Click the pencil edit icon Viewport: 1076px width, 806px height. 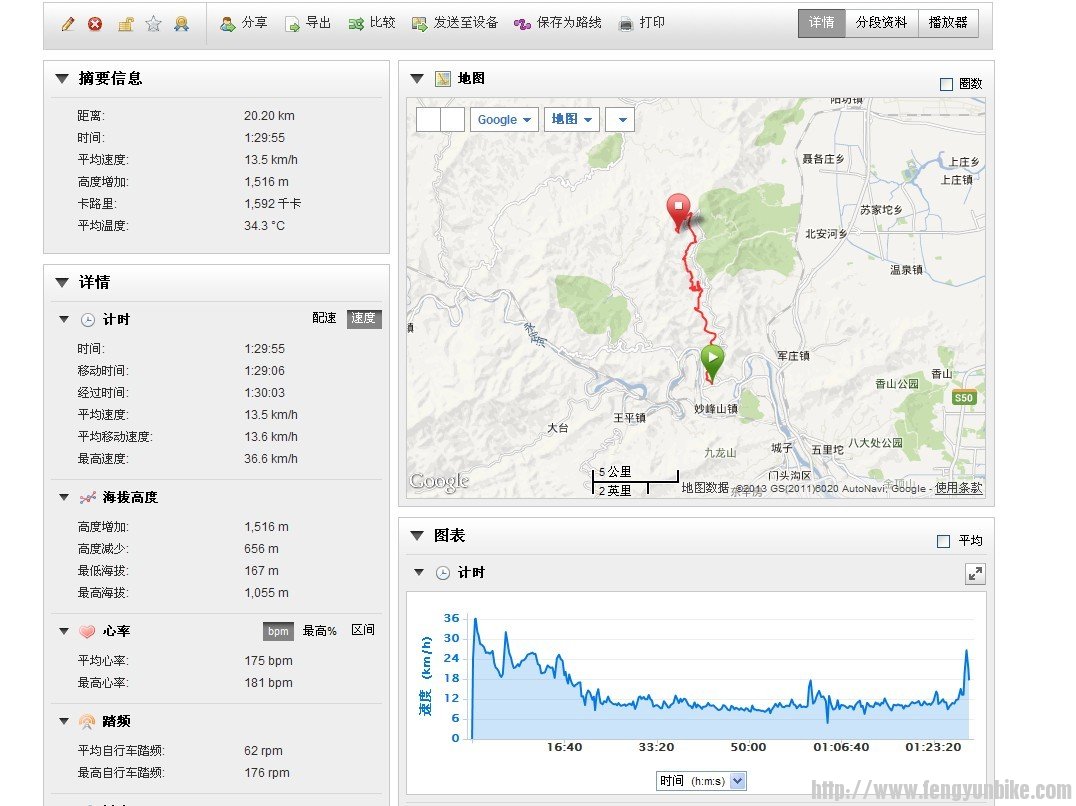(67, 24)
